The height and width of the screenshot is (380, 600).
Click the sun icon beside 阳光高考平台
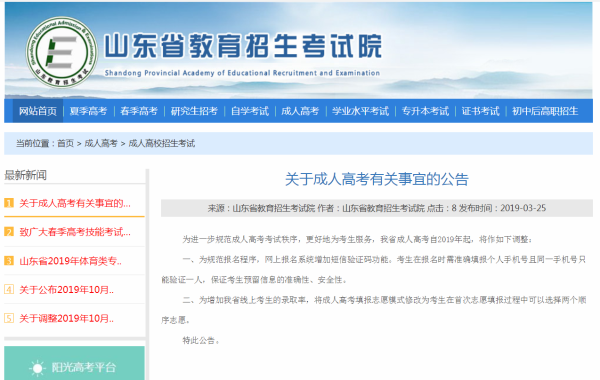(x=38, y=368)
